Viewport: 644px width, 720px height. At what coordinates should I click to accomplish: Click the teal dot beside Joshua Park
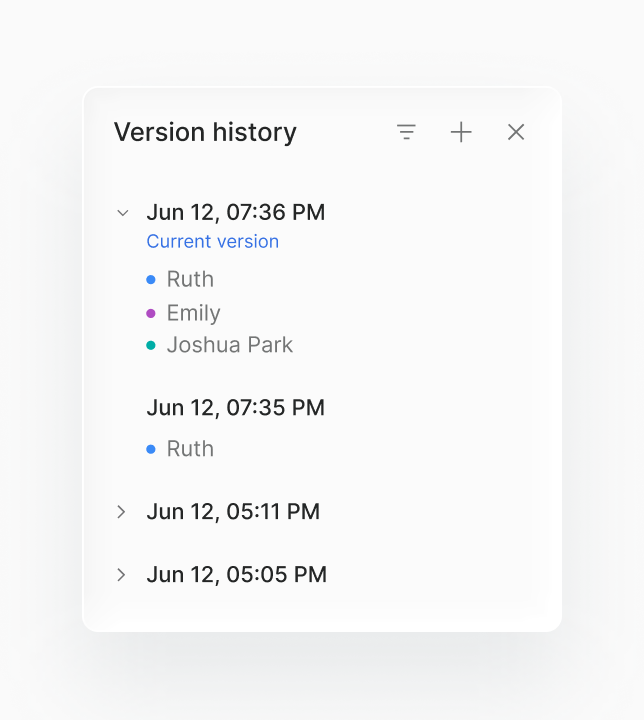click(151, 345)
